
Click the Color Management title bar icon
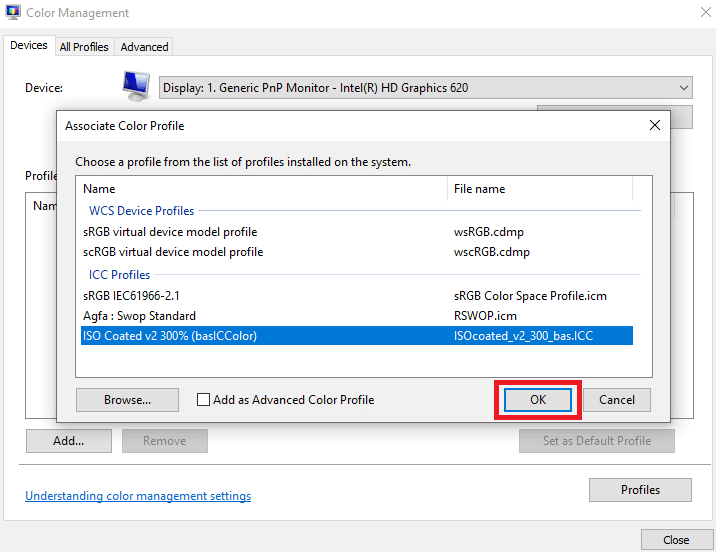pyautogui.click(x=13, y=12)
